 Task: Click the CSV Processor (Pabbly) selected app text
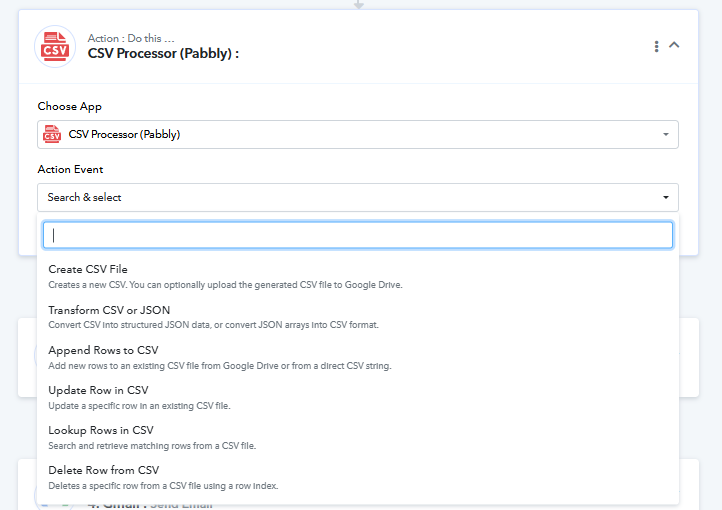124,134
